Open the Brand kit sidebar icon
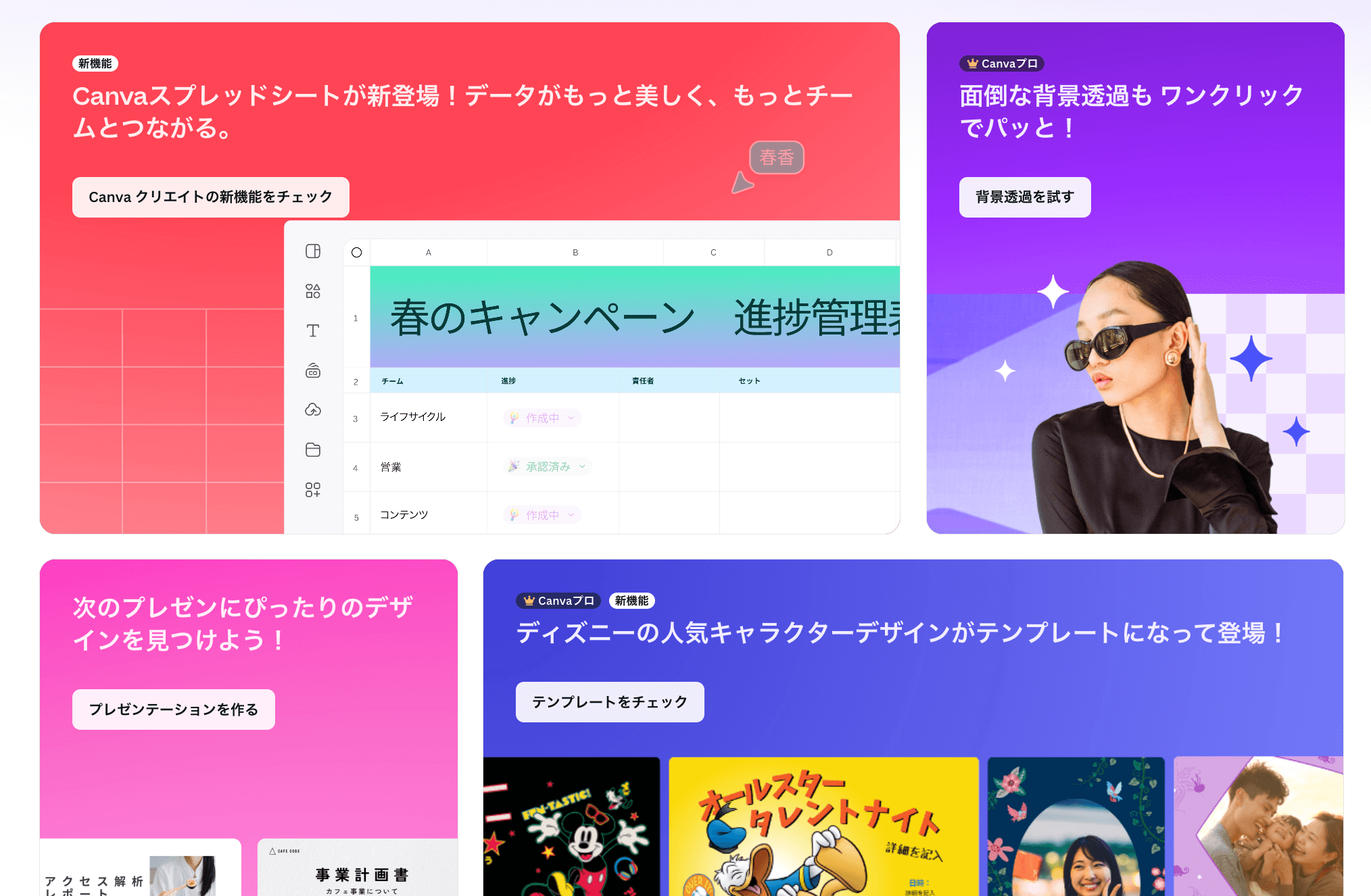Screen dimensions: 1371x896 click(x=313, y=370)
